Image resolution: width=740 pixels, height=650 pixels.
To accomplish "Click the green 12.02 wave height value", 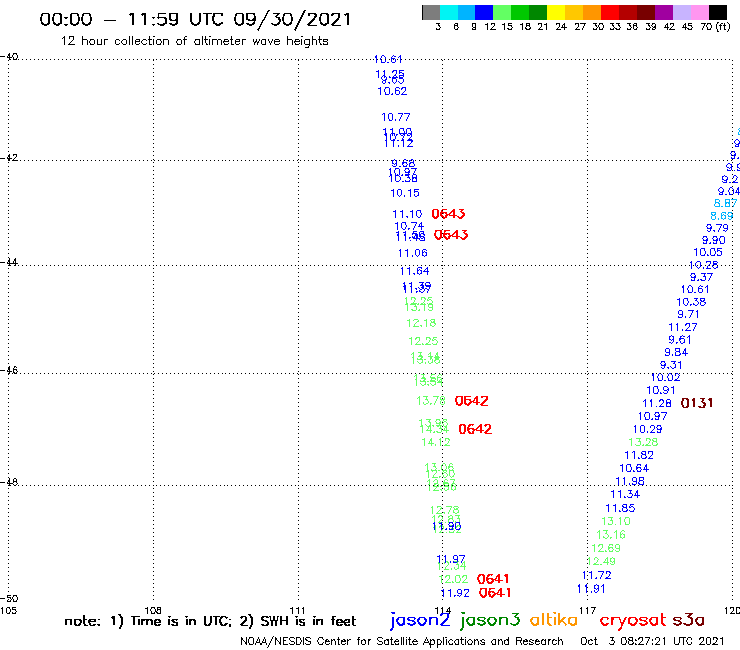I will [453, 579].
